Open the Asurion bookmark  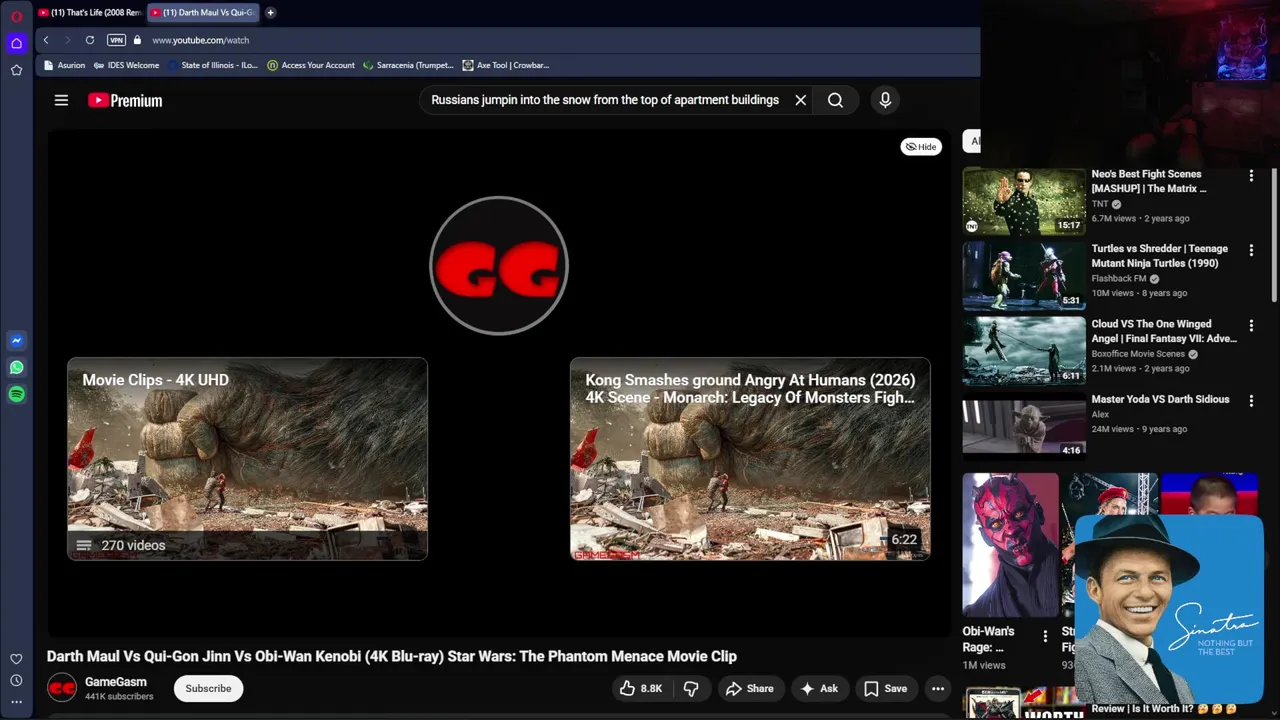(x=65, y=65)
